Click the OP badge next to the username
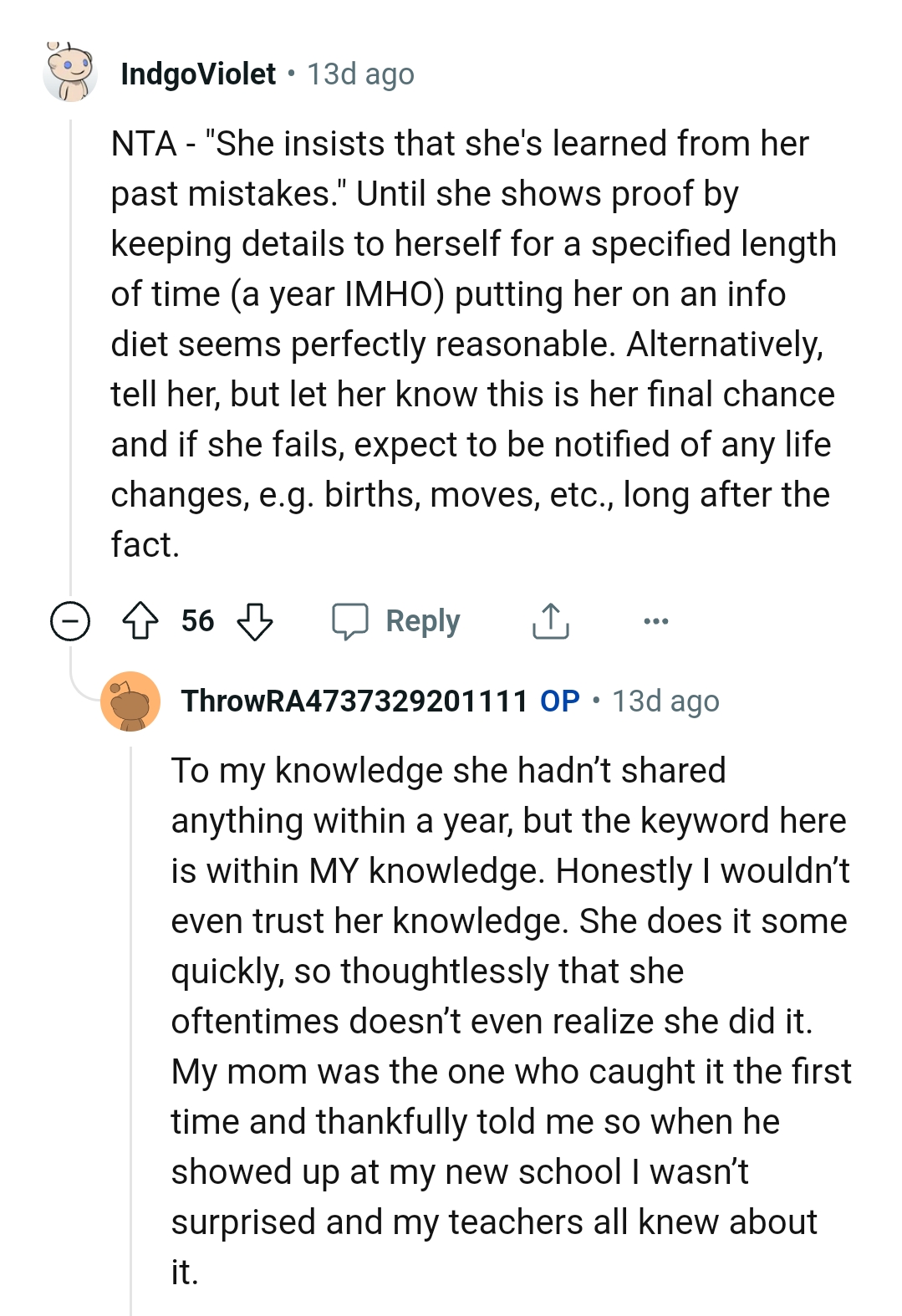This screenshot has height=1316, width=902. tap(558, 702)
